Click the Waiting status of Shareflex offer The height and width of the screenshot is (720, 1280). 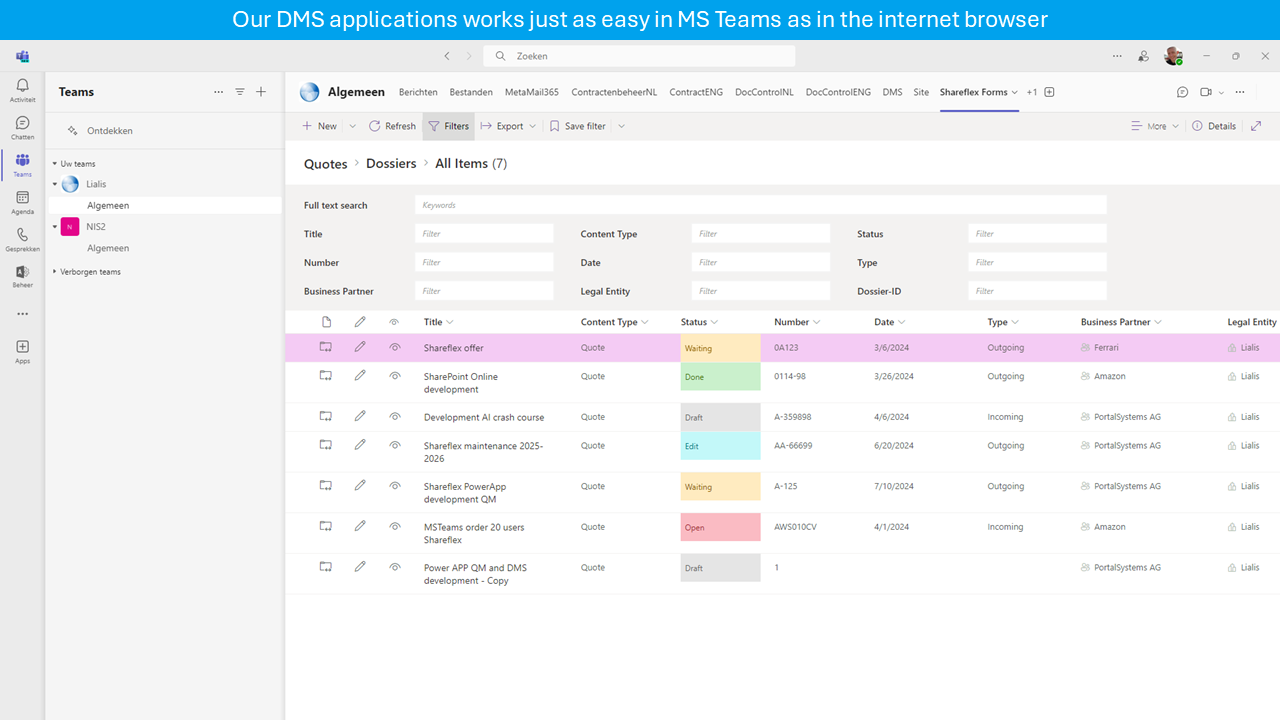[x=720, y=348]
